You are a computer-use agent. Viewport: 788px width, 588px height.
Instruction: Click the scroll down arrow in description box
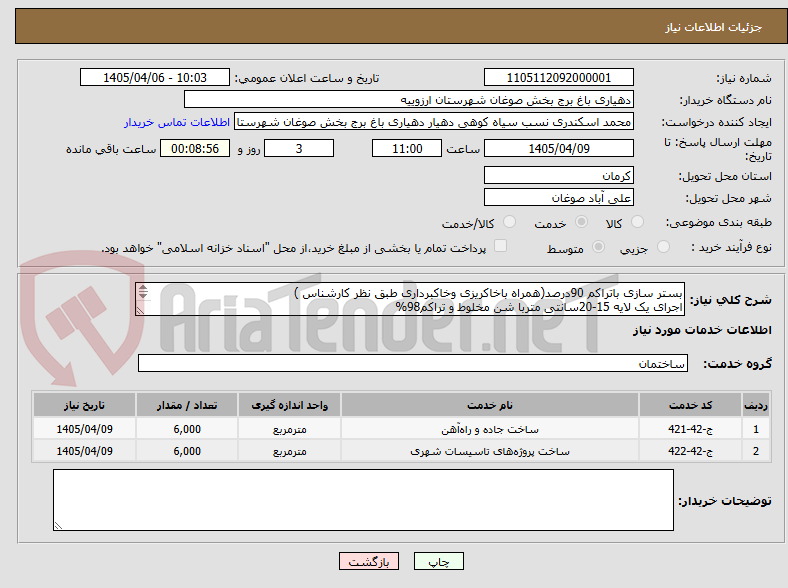click(143, 295)
